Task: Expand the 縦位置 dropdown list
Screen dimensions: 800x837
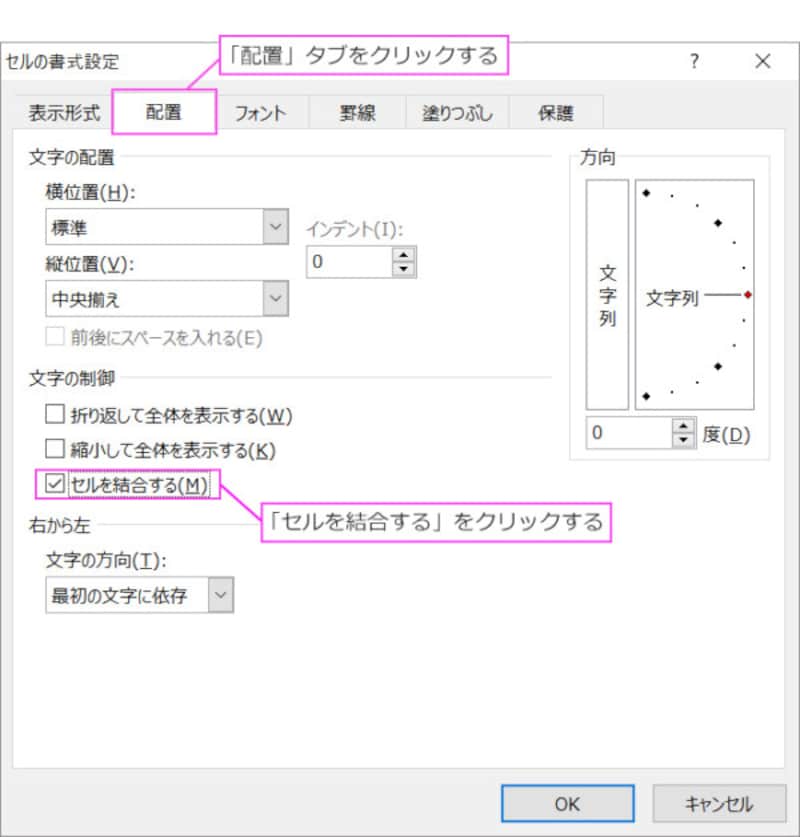Action: click(x=274, y=299)
